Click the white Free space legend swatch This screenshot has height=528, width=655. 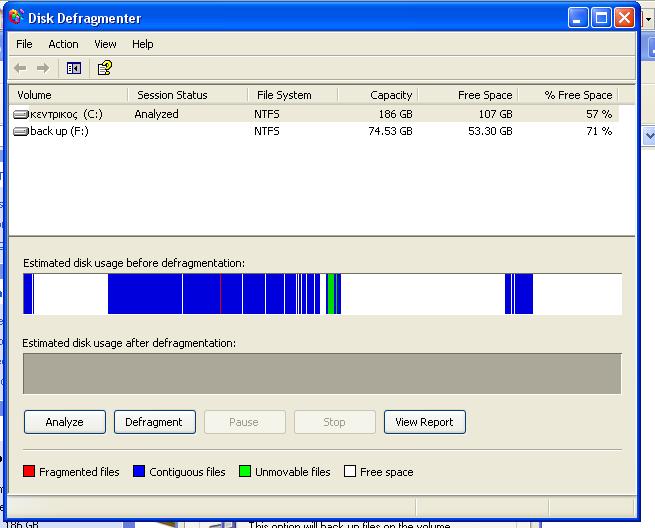coord(350,471)
